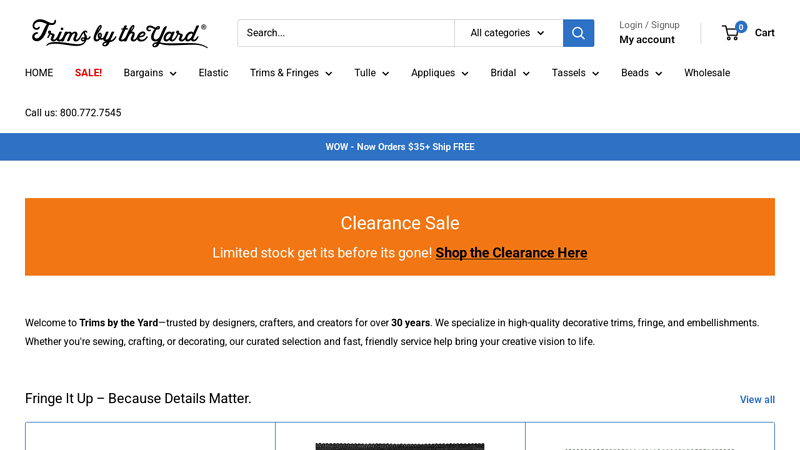800x450 pixels.
Task: Open the SALE! menu item
Action: [88, 73]
